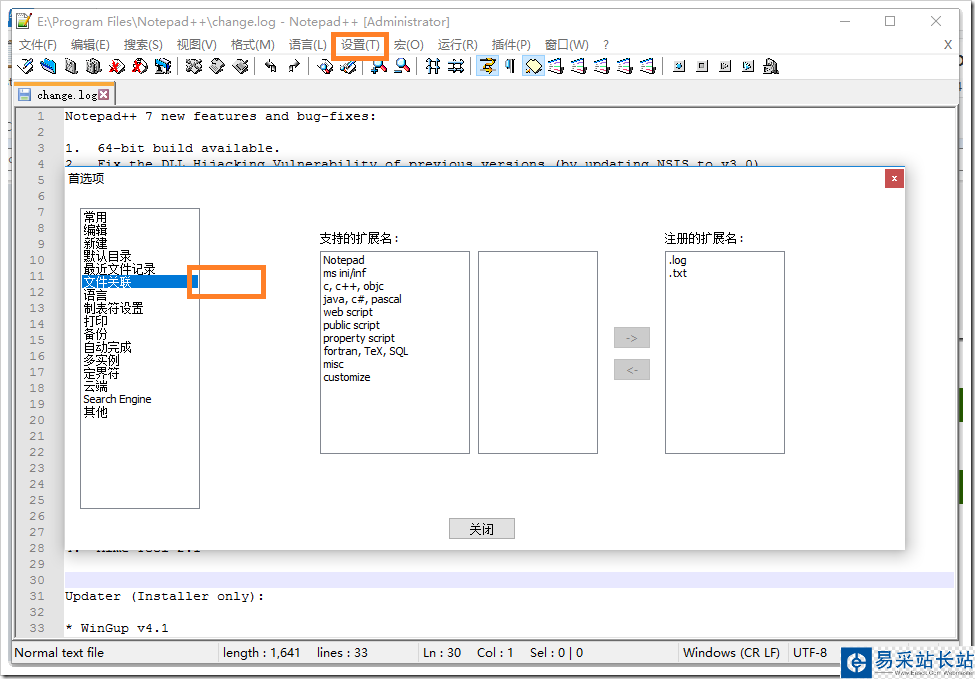Open the 视图(V) menu

[x=196, y=45]
